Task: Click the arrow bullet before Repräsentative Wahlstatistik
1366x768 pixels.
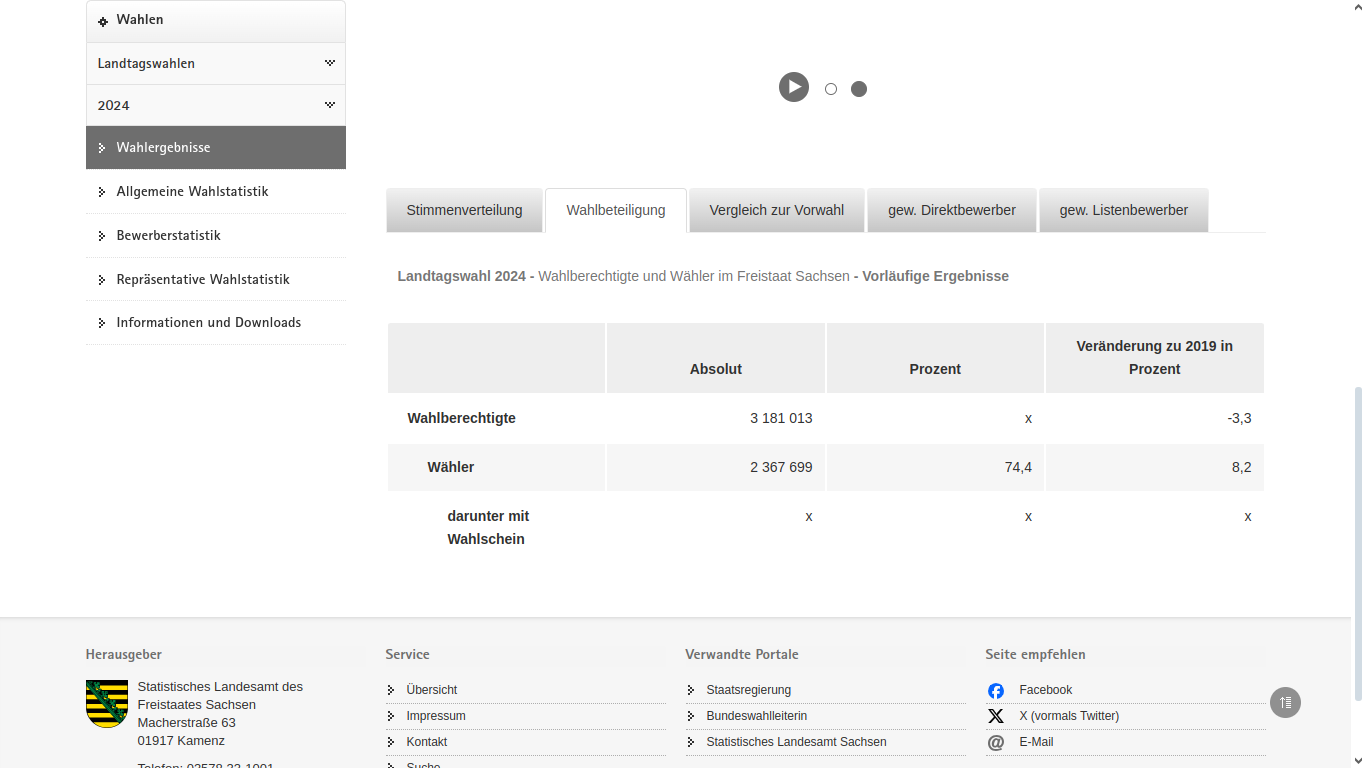Action: click(x=102, y=280)
